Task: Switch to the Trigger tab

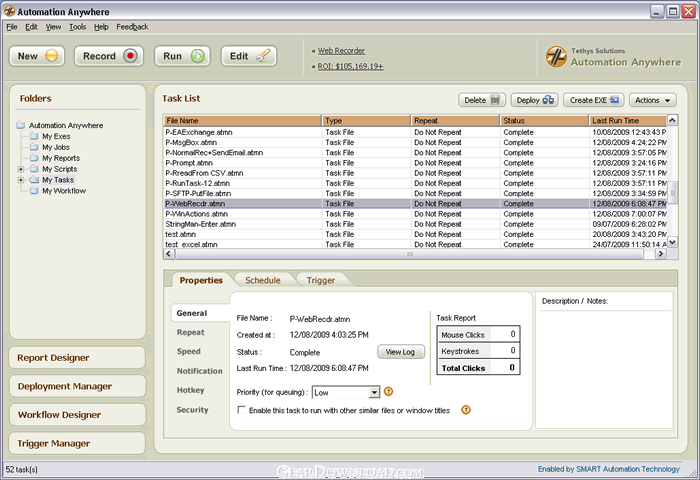Action: pyautogui.click(x=321, y=280)
